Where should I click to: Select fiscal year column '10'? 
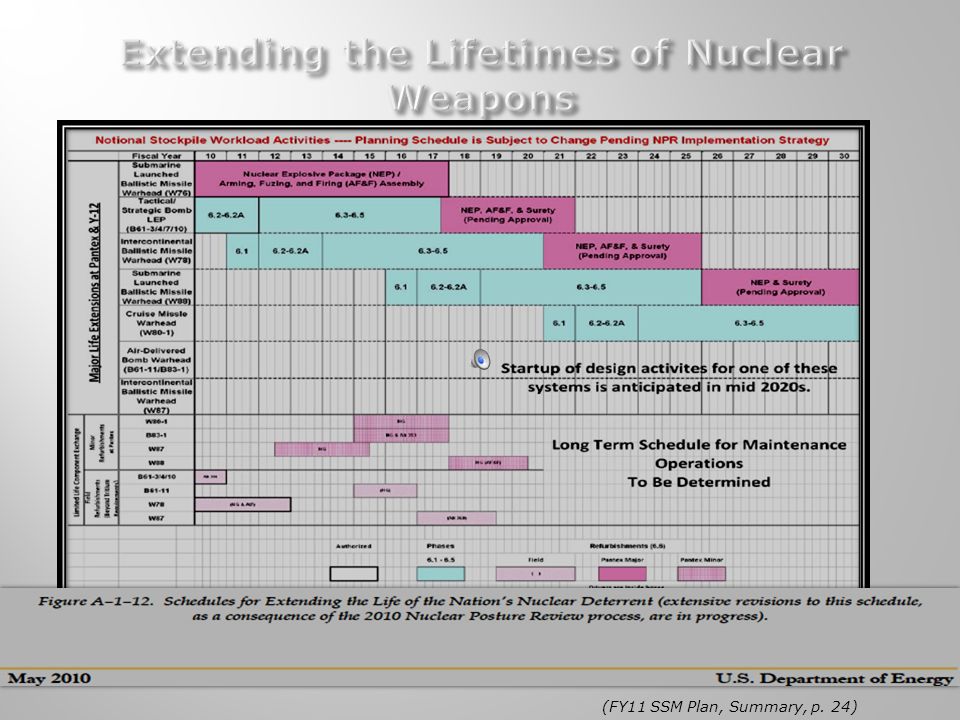tap(211, 156)
